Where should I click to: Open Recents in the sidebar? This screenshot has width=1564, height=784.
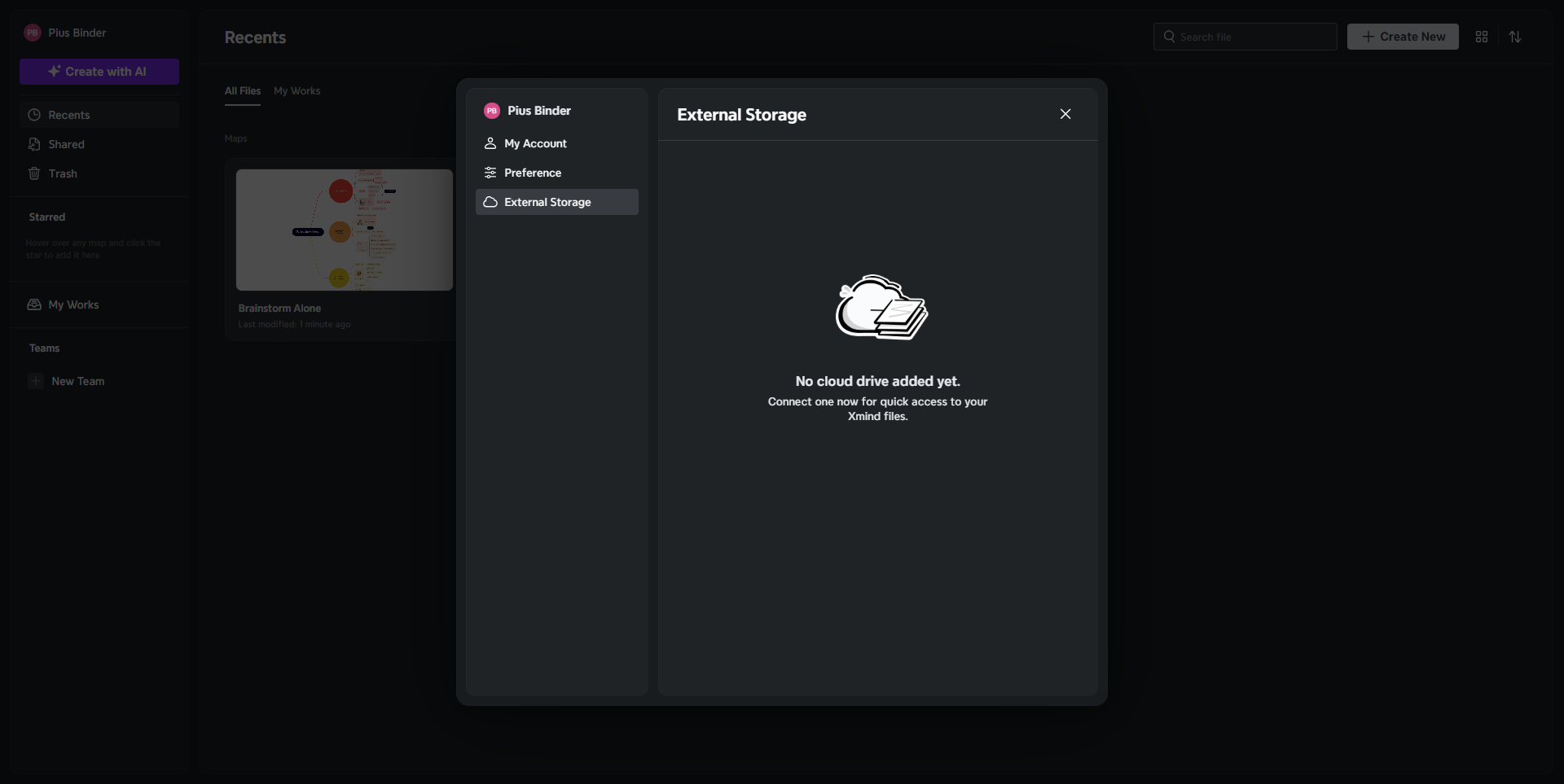tap(69, 115)
